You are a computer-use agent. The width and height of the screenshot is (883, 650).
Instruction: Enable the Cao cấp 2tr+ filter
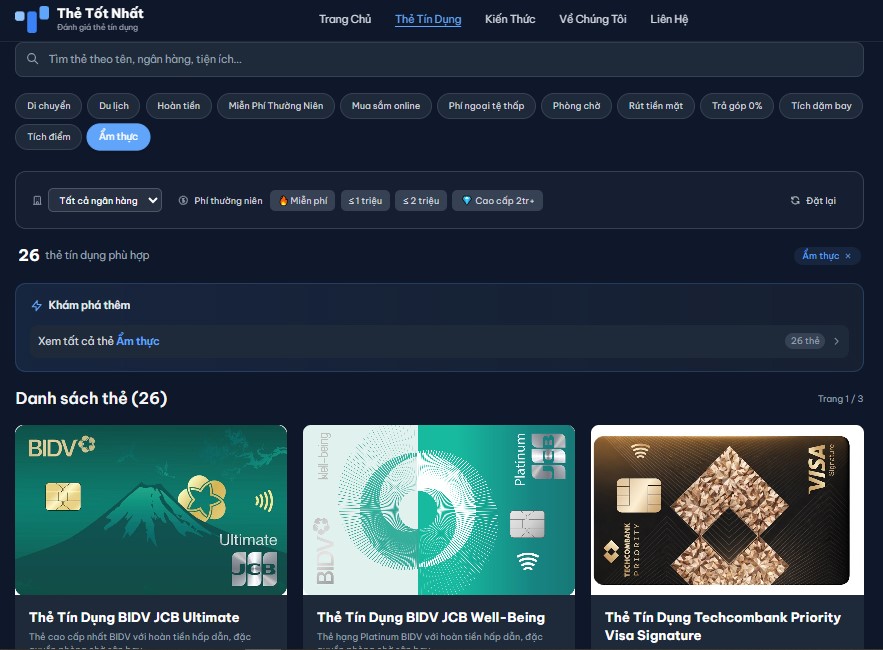[x=497, y=201]
